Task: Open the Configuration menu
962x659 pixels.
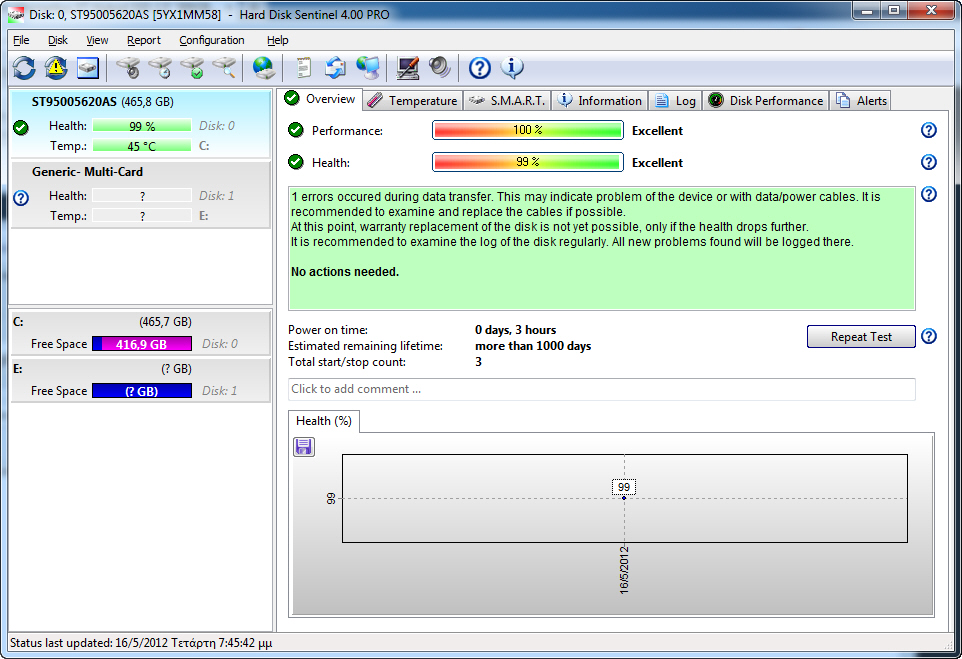Action: tap(212, 40)
